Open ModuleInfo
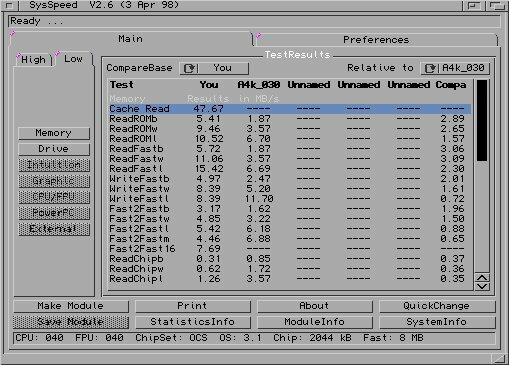 click(x=314, y=322)
